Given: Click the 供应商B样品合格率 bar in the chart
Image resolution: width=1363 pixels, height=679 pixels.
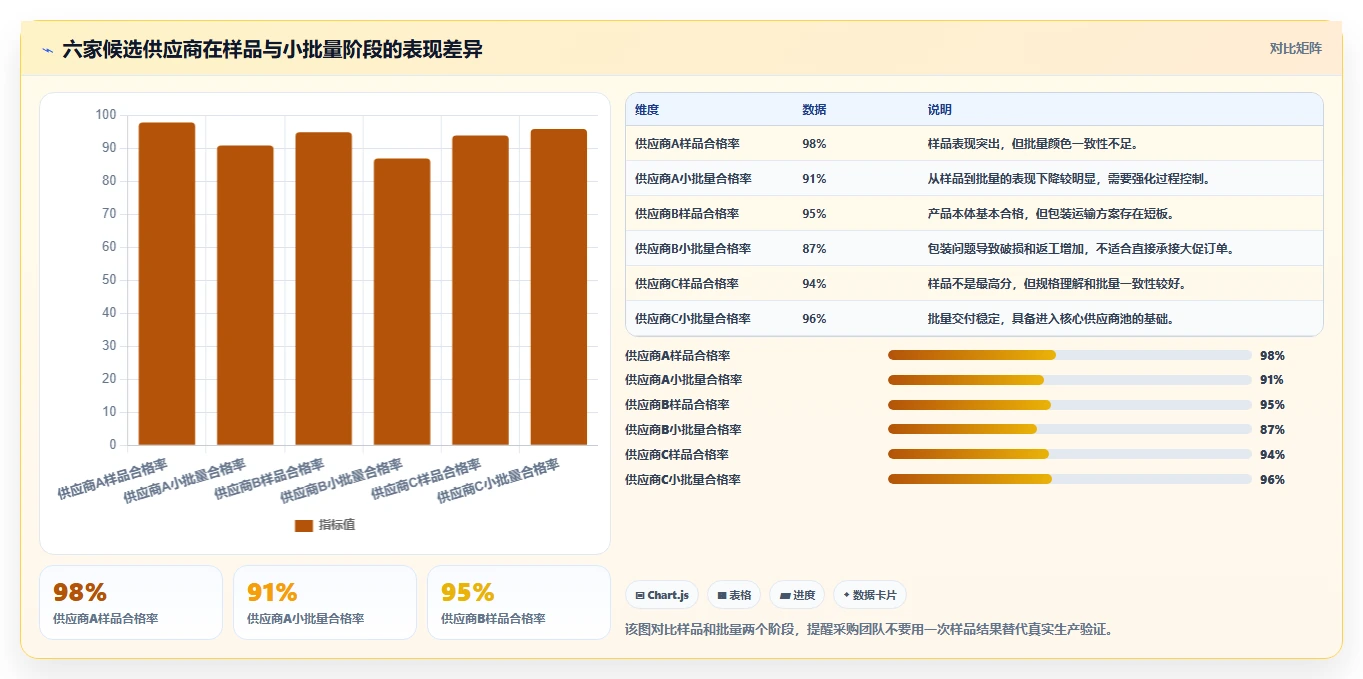Looking at the screenshot, I should click(x=323, y=289).
